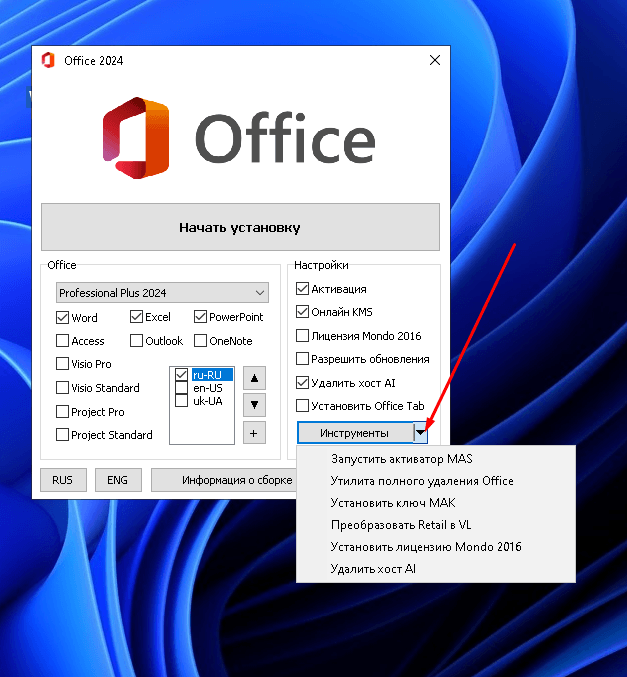This screenshot has width=627, height=677.
Task: Click the Office logo icon in title bar
Action: point(48,60)
